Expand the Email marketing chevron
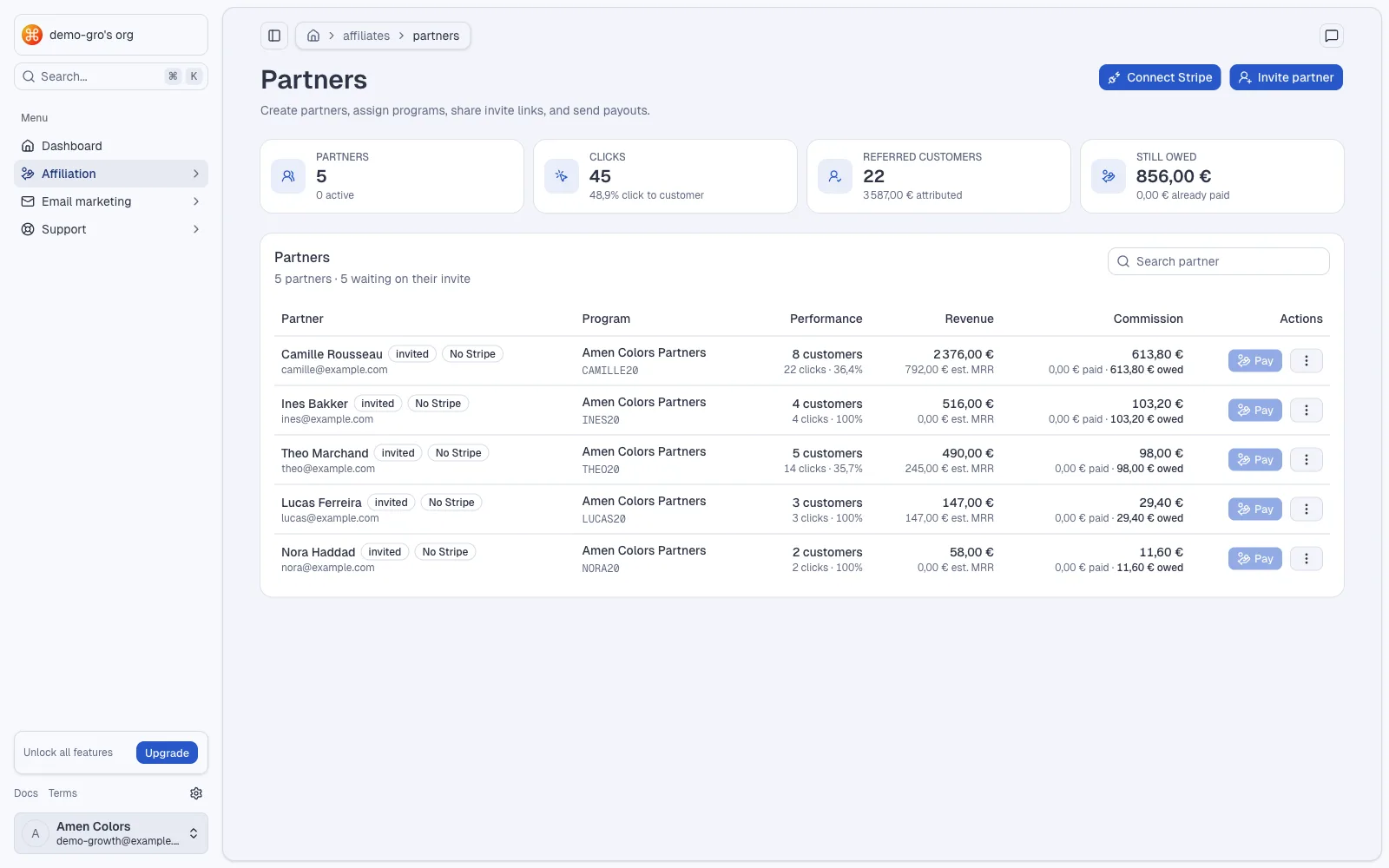 pos(196,201)
